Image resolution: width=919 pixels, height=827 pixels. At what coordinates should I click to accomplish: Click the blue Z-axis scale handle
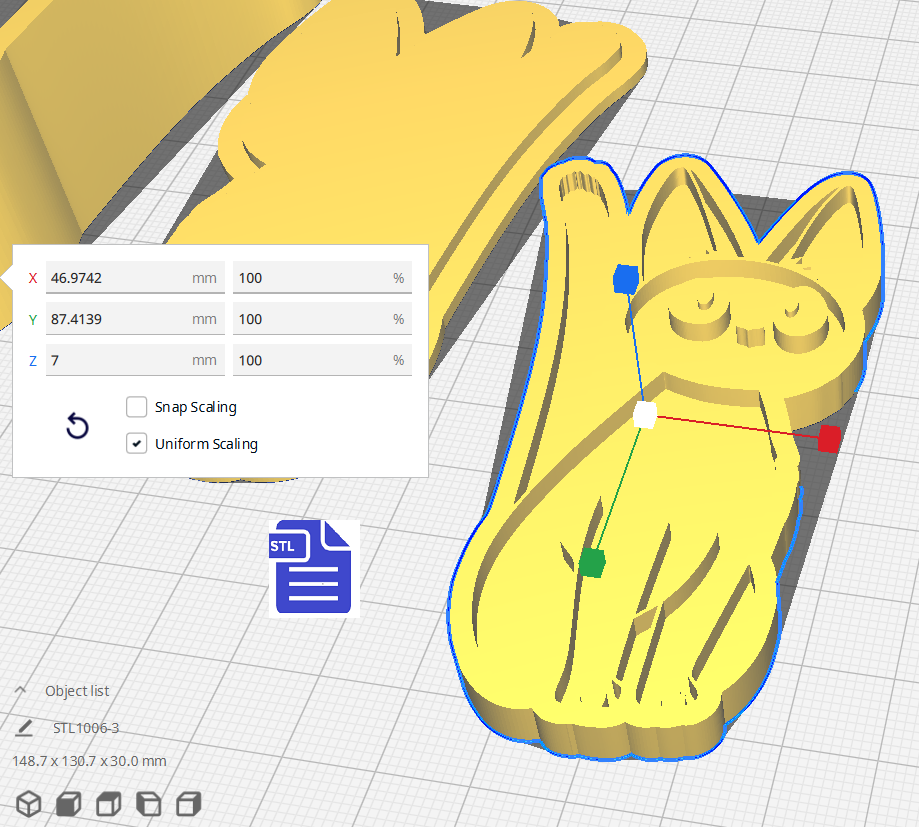[625, 279]
